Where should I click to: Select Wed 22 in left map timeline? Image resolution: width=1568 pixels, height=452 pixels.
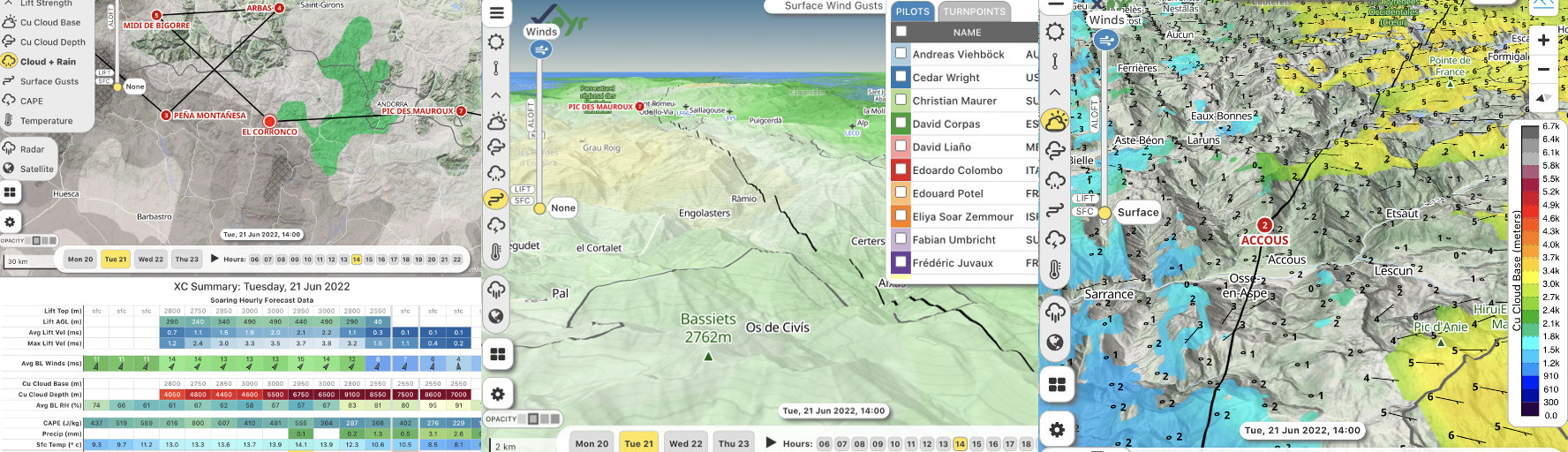(x=151, y=260)
